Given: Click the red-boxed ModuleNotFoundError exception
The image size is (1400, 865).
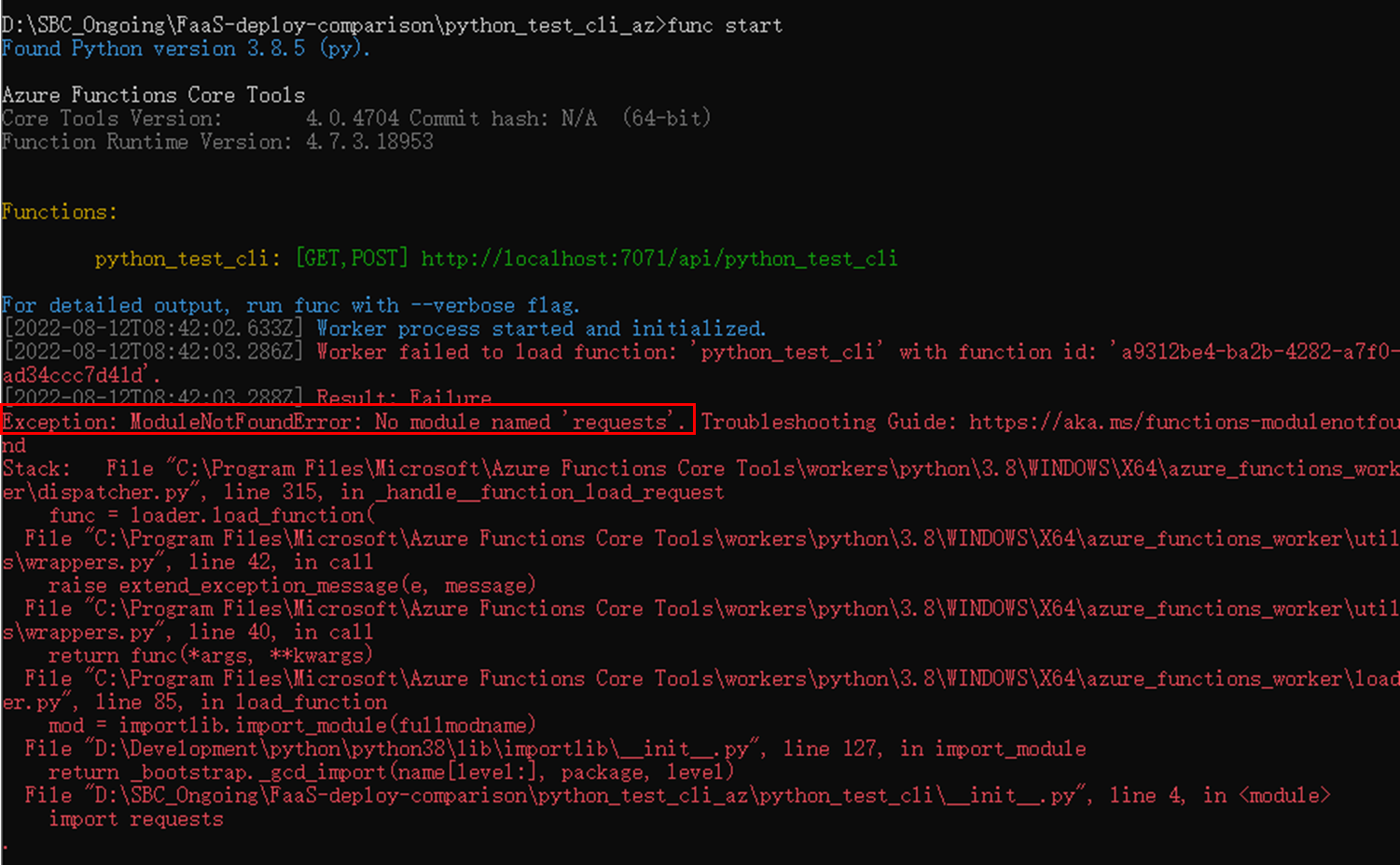Looking at the screenshot, I should pos(347,422).
